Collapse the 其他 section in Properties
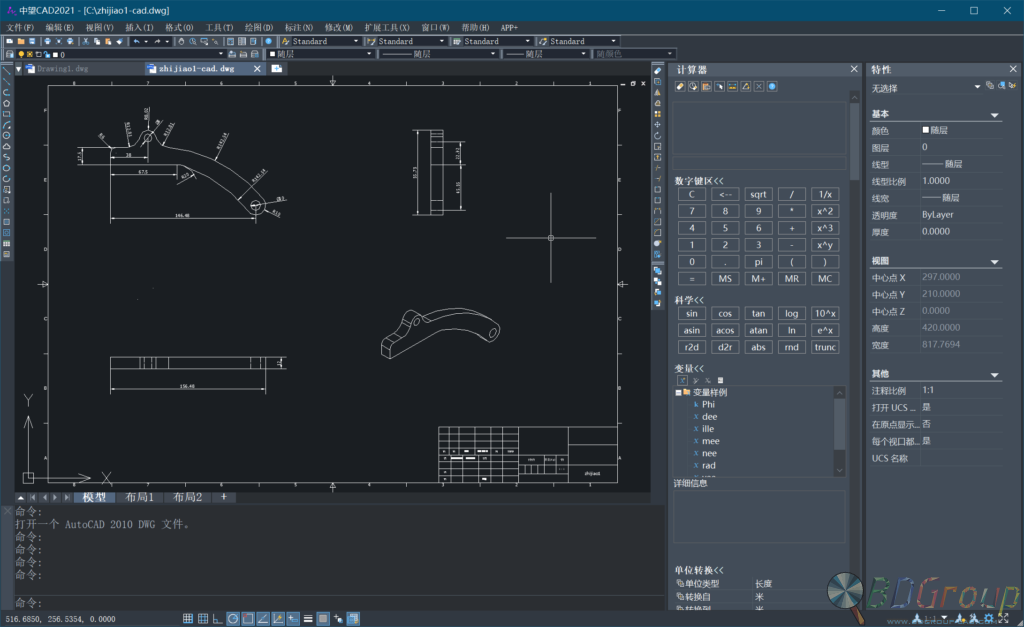Viewport: 1024px width, 627px height. pyautogui.click(x=995, y=375)
